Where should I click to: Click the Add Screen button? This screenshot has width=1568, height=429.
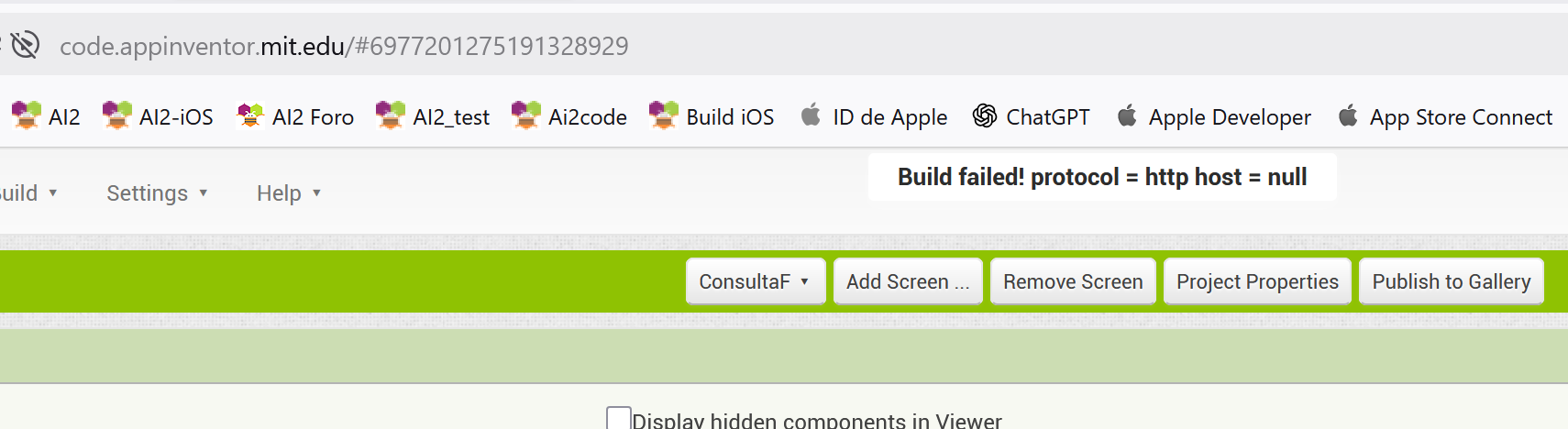coord(907,281)
